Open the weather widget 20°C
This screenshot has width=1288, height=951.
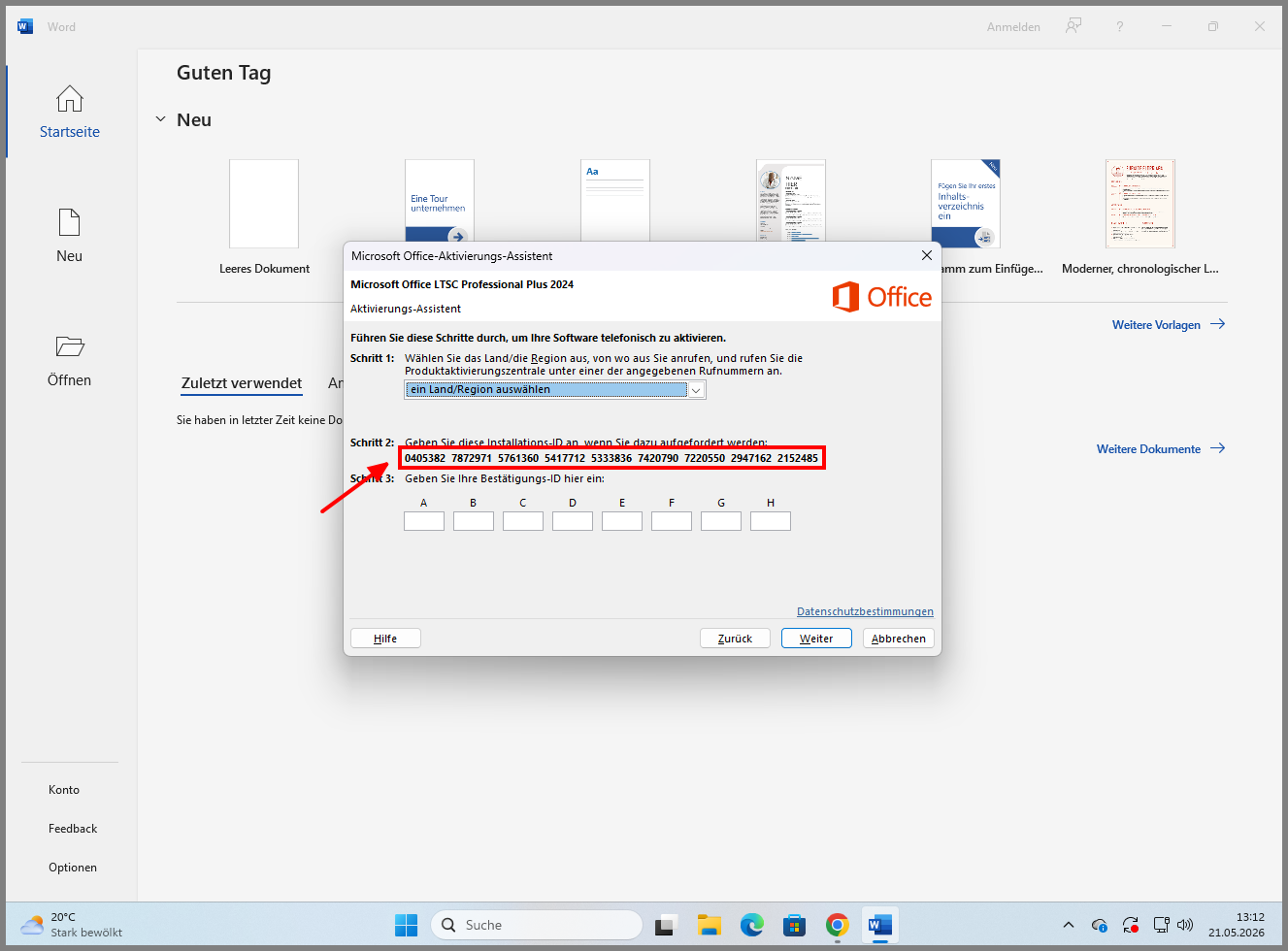tap(73, 925)
